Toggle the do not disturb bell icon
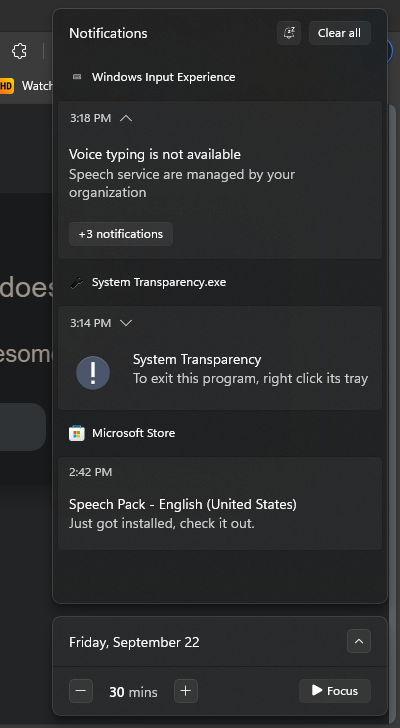 [289, 33]
